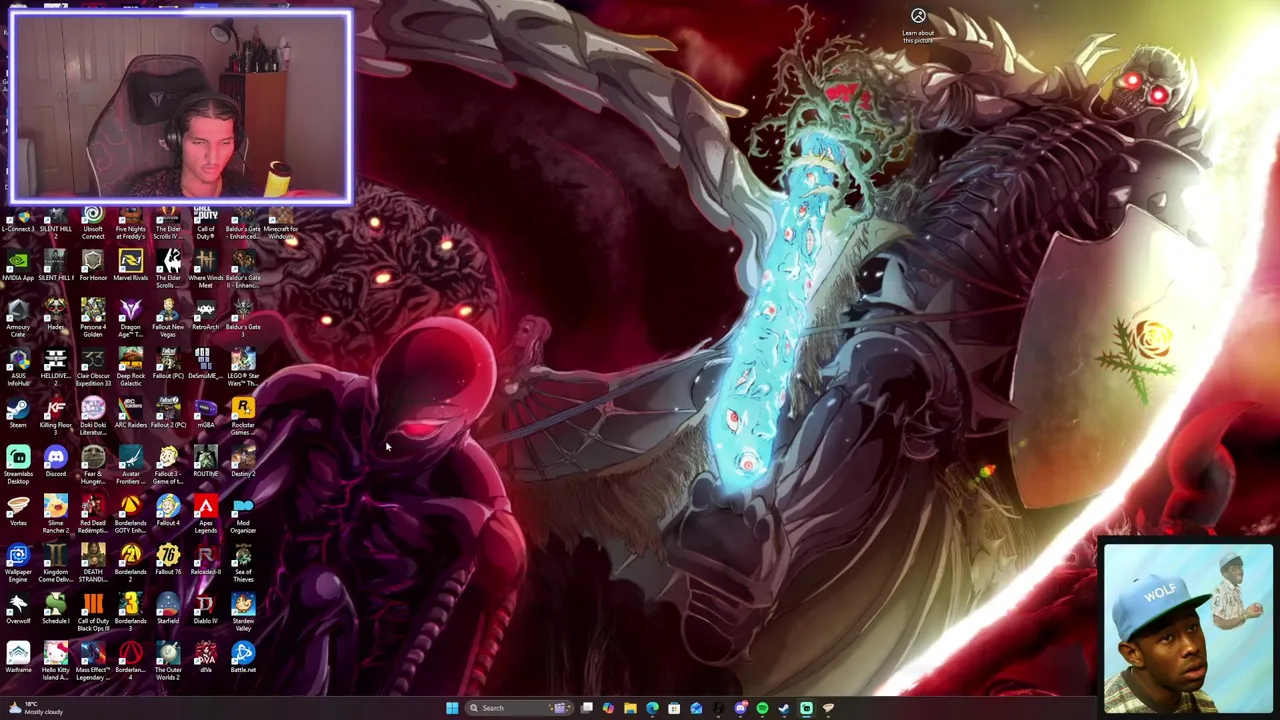Click the weather widget on the taskbar

point(35,708)
